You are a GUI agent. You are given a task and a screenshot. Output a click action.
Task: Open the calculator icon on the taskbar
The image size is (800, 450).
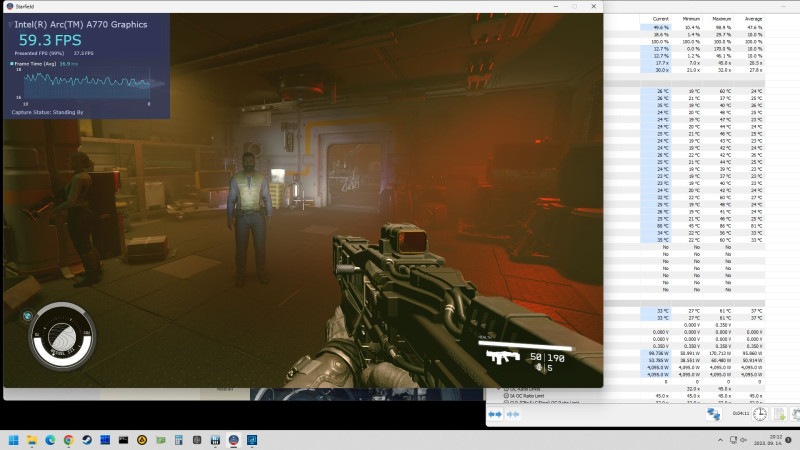(x=179, y=440)
